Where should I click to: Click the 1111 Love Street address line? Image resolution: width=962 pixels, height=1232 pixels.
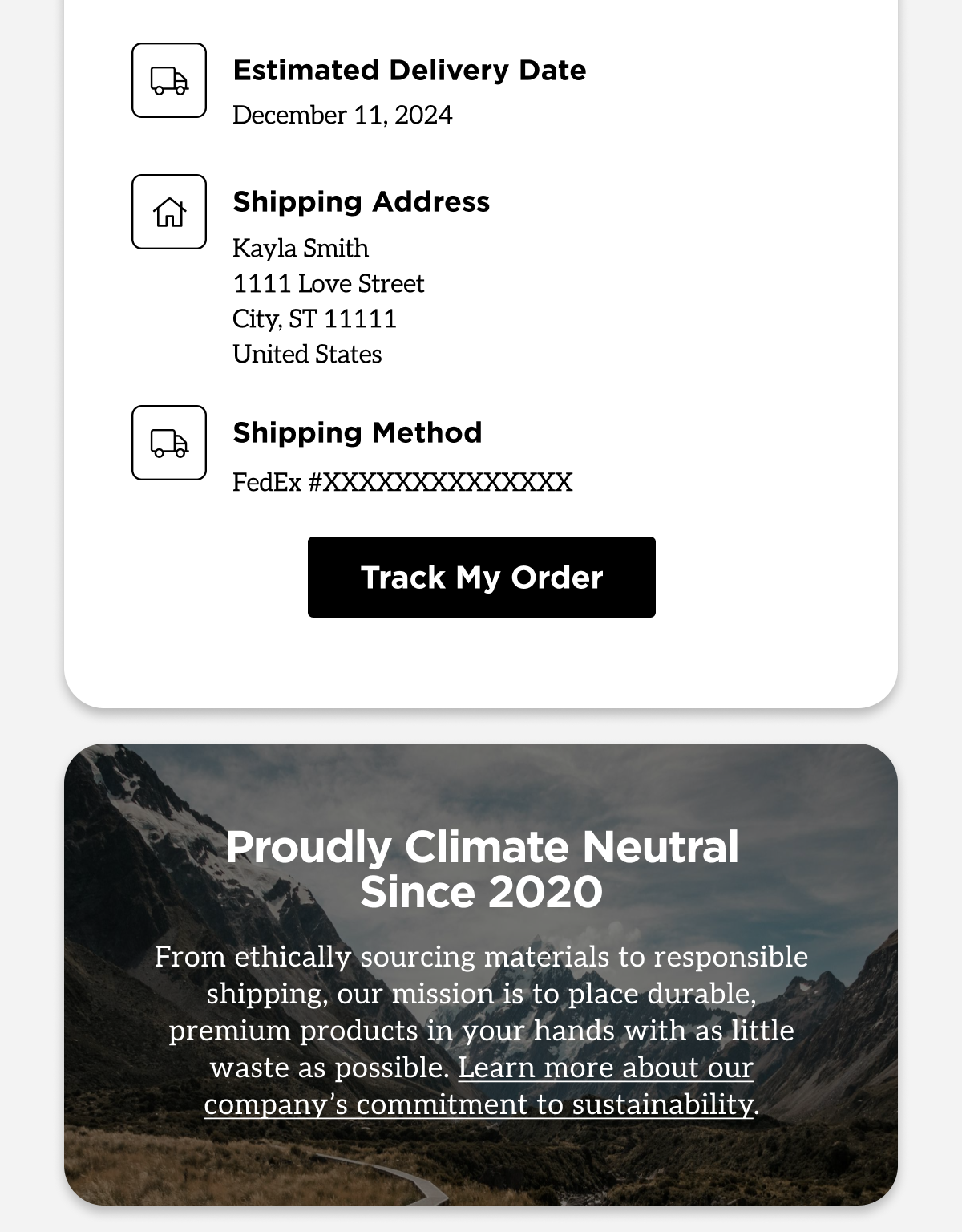[x=328, y=284]
